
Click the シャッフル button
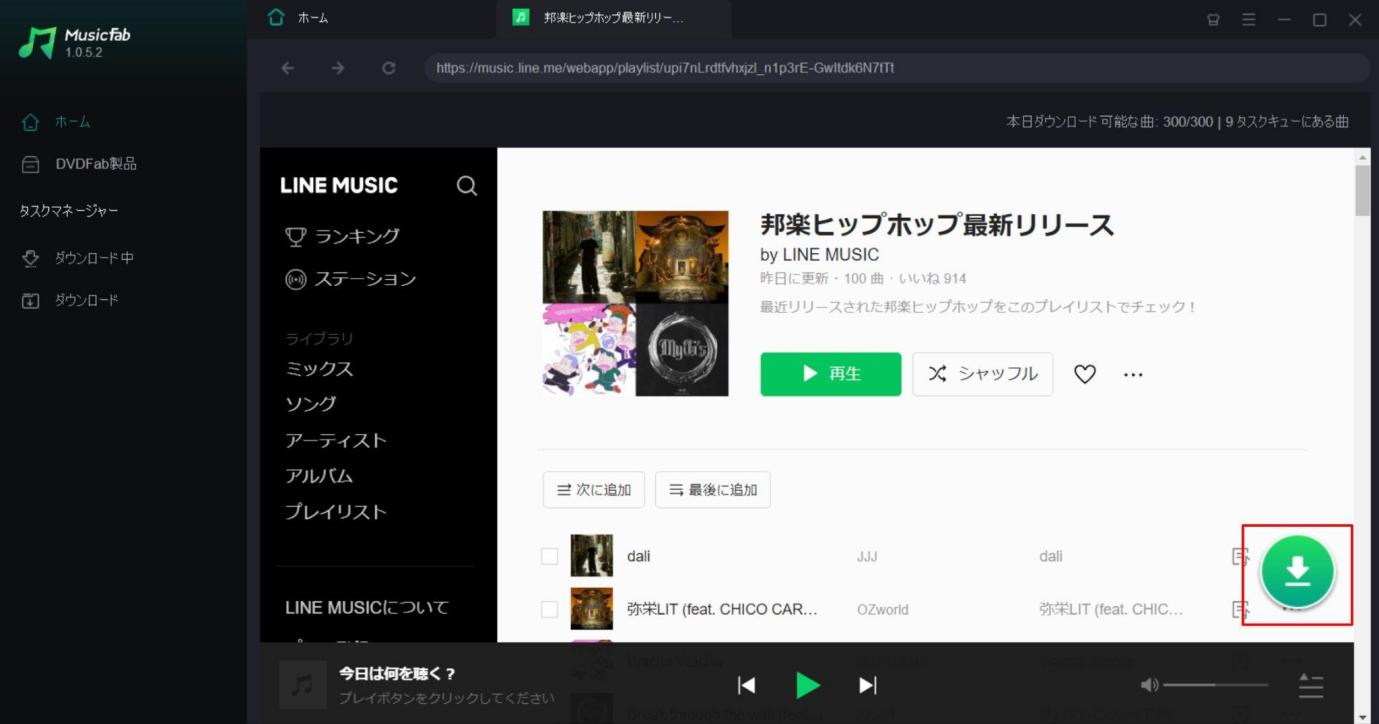983,374
